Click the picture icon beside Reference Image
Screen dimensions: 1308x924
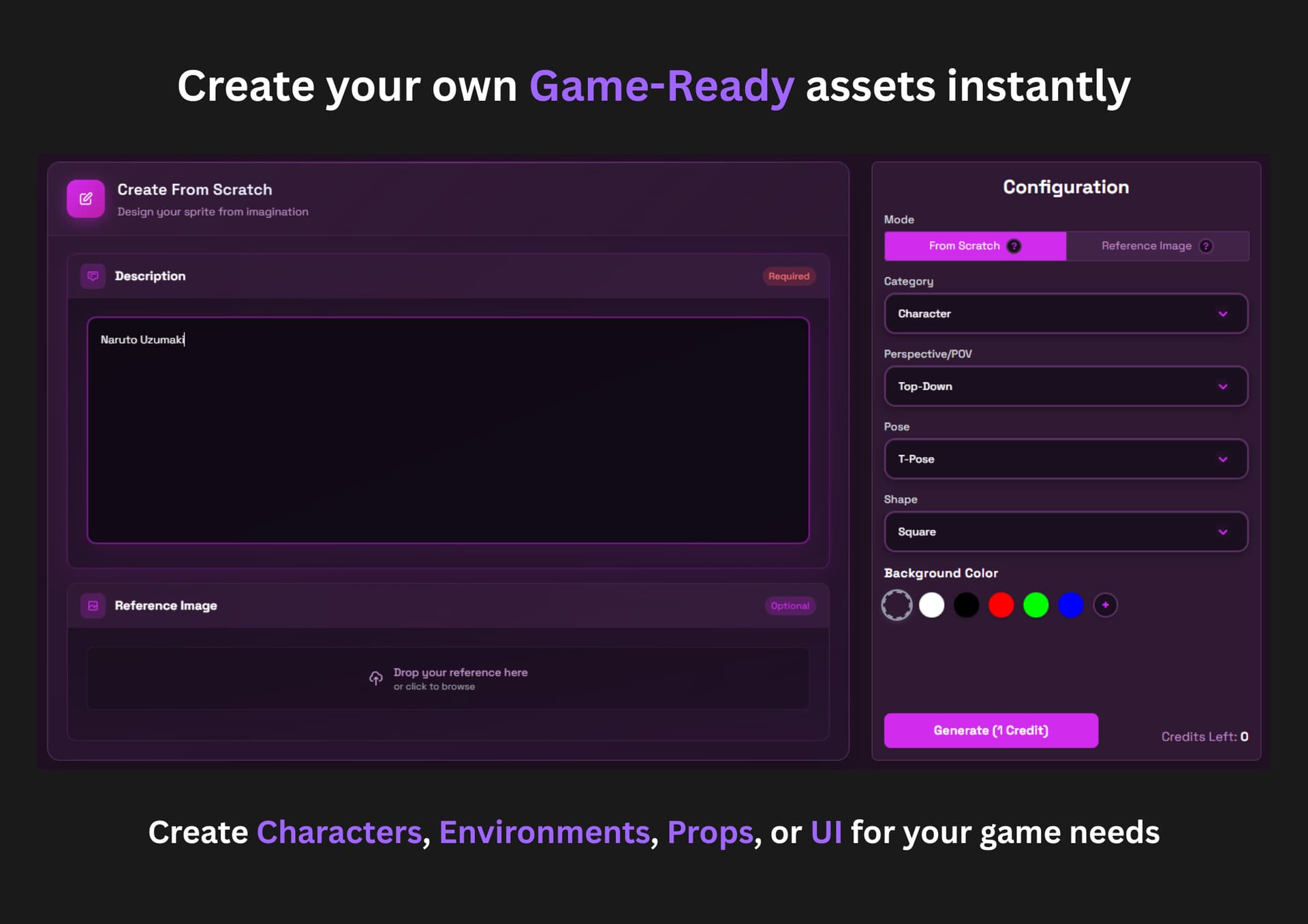tap(93, 605)
